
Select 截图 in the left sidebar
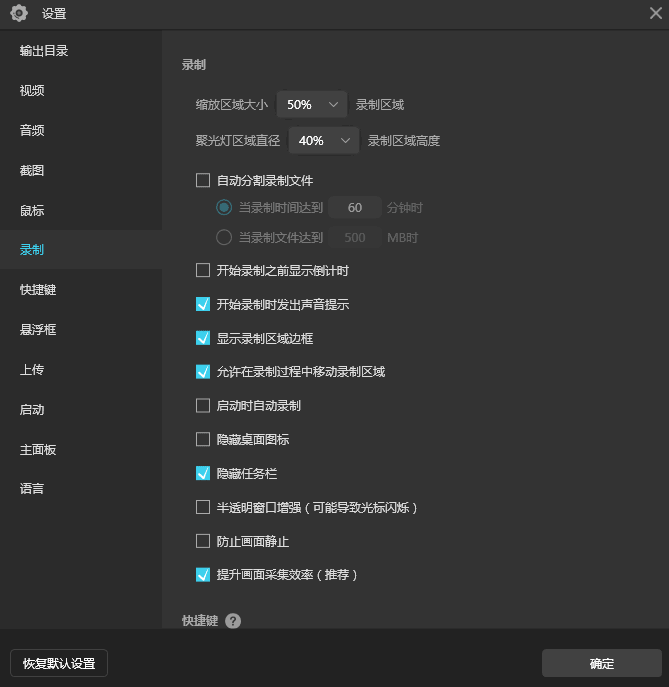click(x=32, y=170)
